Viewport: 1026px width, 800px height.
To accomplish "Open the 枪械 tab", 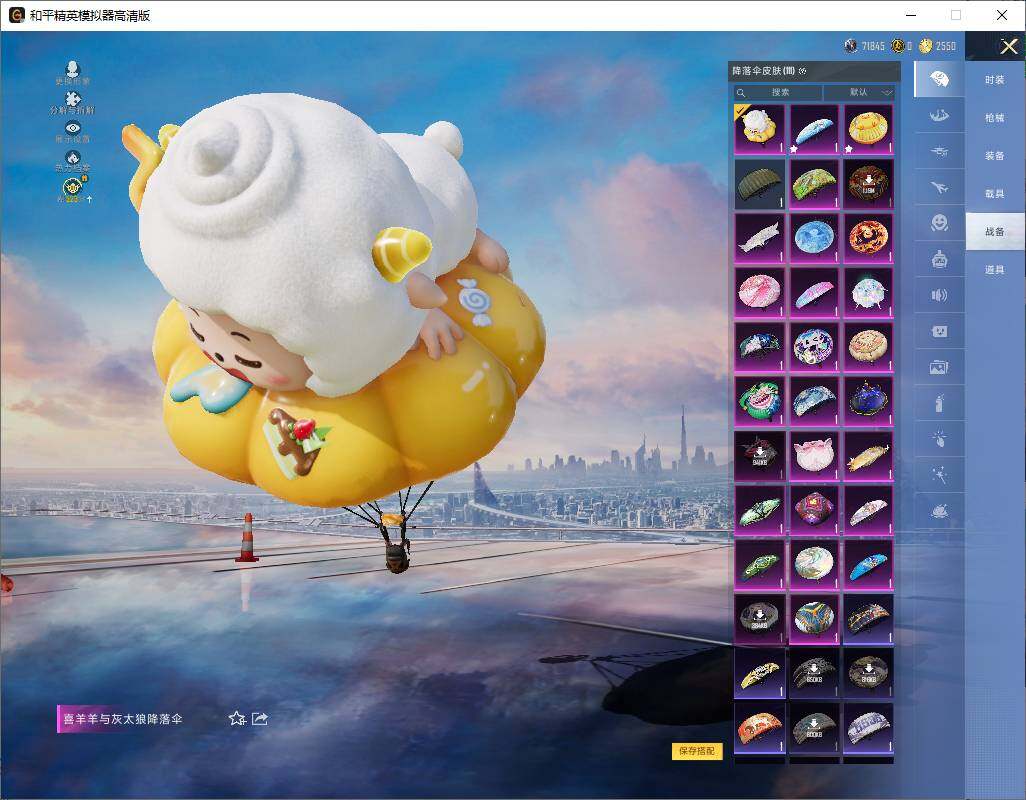I will [995, 118].
